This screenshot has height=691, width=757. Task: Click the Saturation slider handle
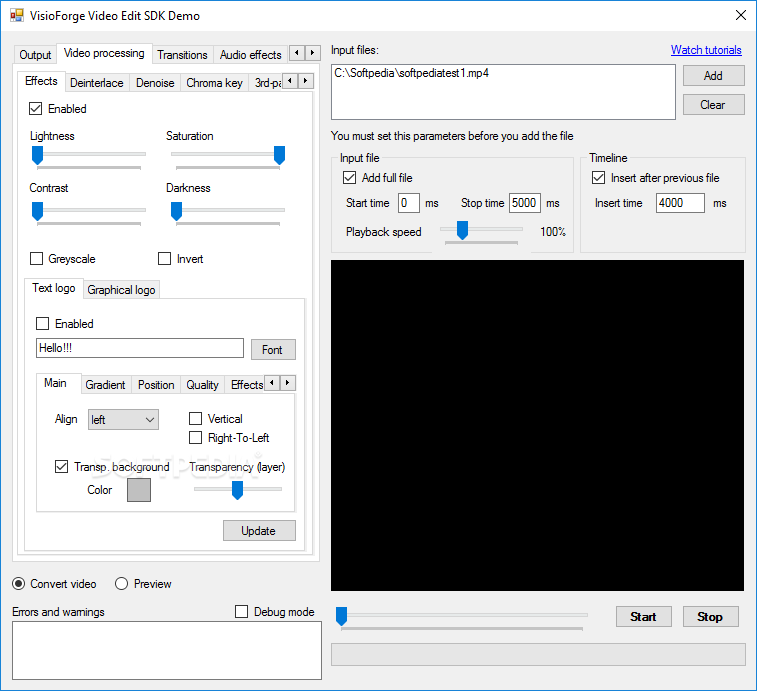(280, 156)
